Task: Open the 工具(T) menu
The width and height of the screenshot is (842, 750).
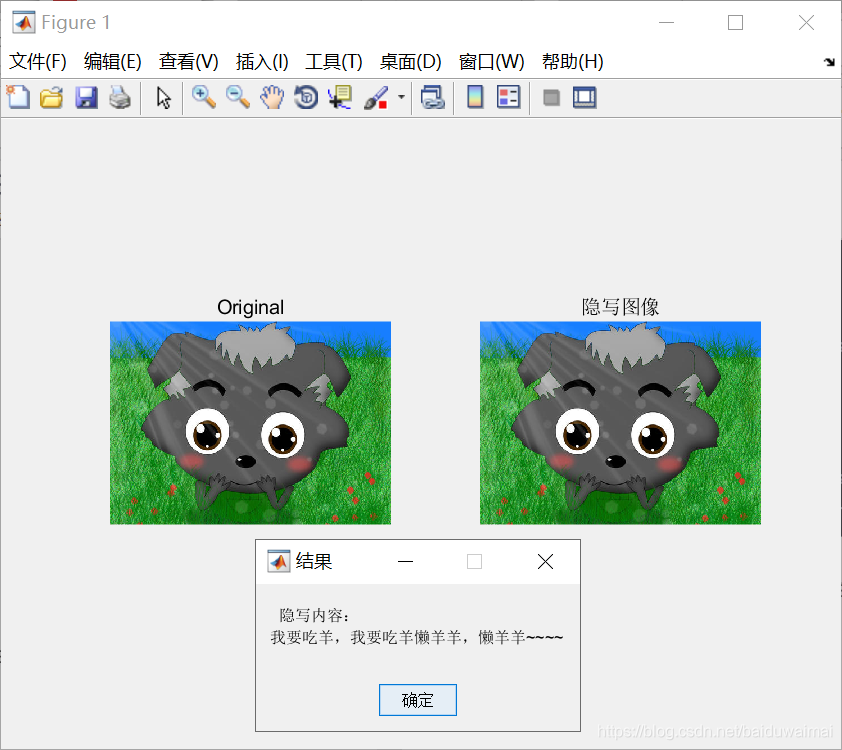Action: 334,62
